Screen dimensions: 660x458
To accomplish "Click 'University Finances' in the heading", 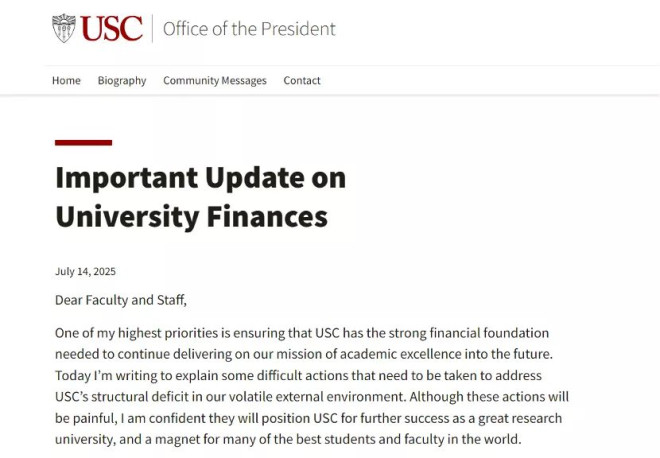I will (191, 216).
